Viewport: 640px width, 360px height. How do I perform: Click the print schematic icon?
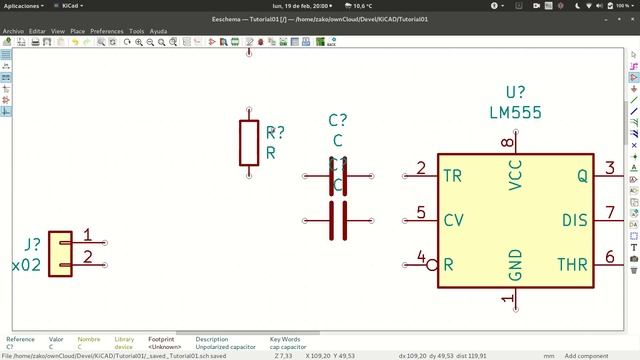point(36,42)
